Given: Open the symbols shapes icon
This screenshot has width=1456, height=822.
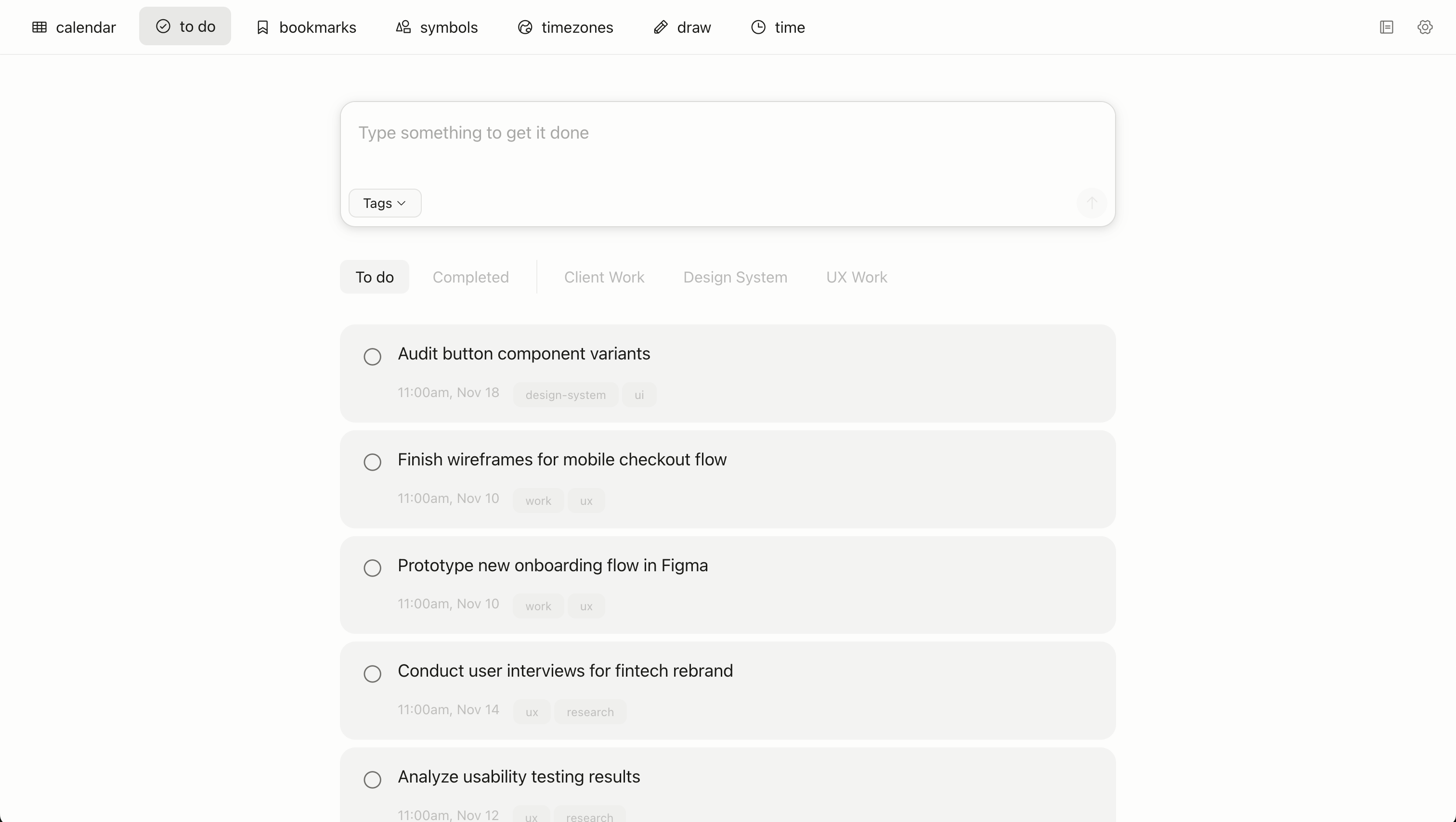Looking at the screenshot, I should pyautogui.click(x=403, y=27).
